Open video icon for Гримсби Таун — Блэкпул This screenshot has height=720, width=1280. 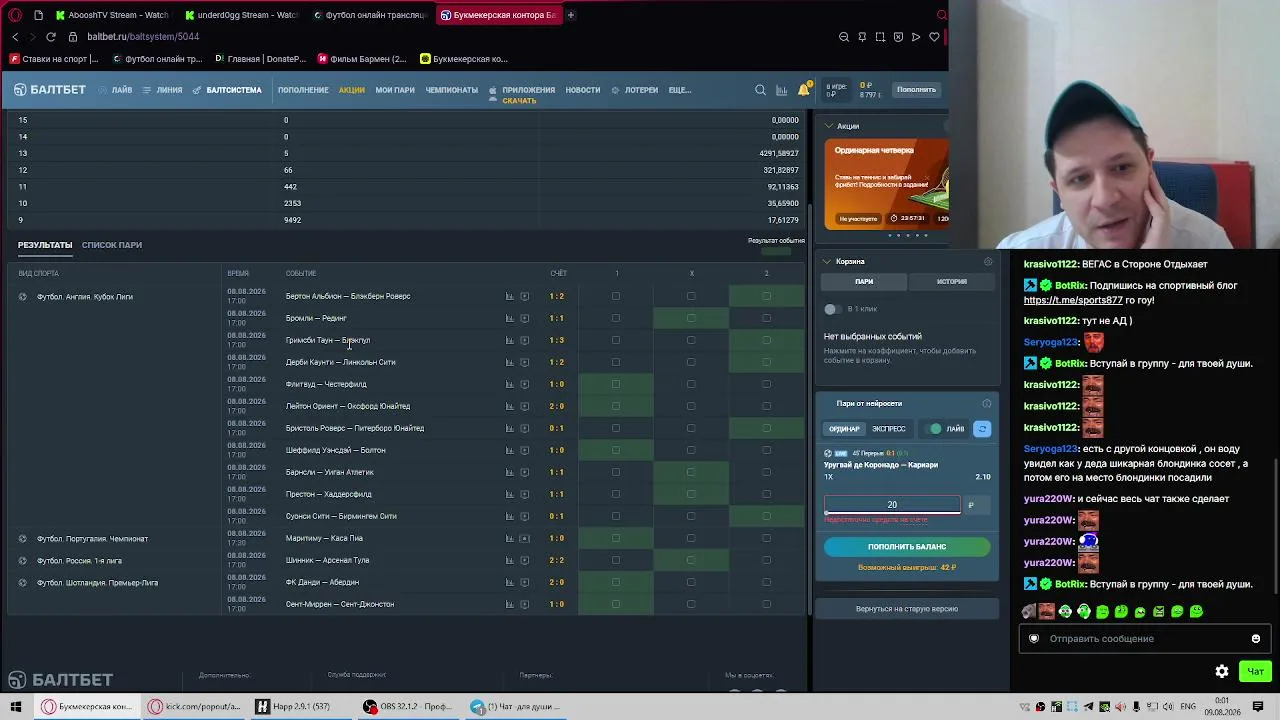(x=524, y=340)
